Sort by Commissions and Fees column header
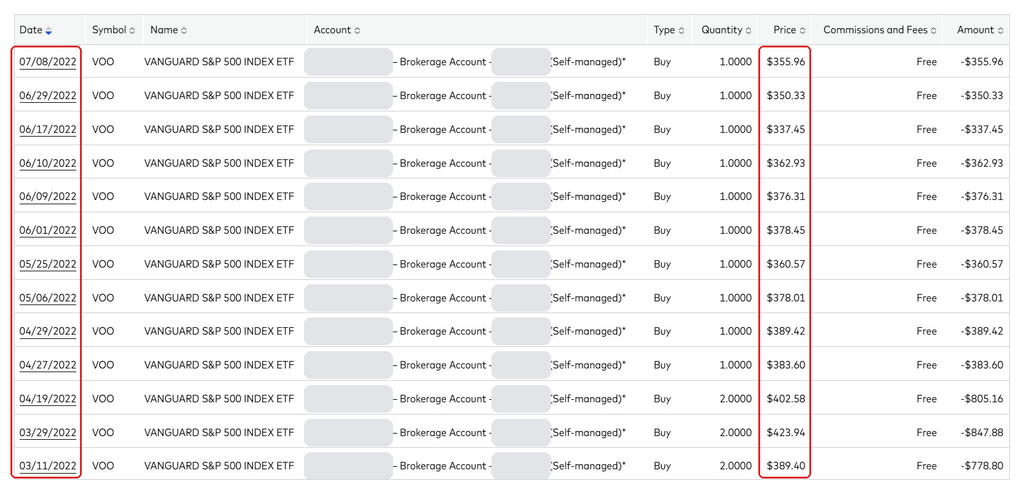 pos(880,30)
